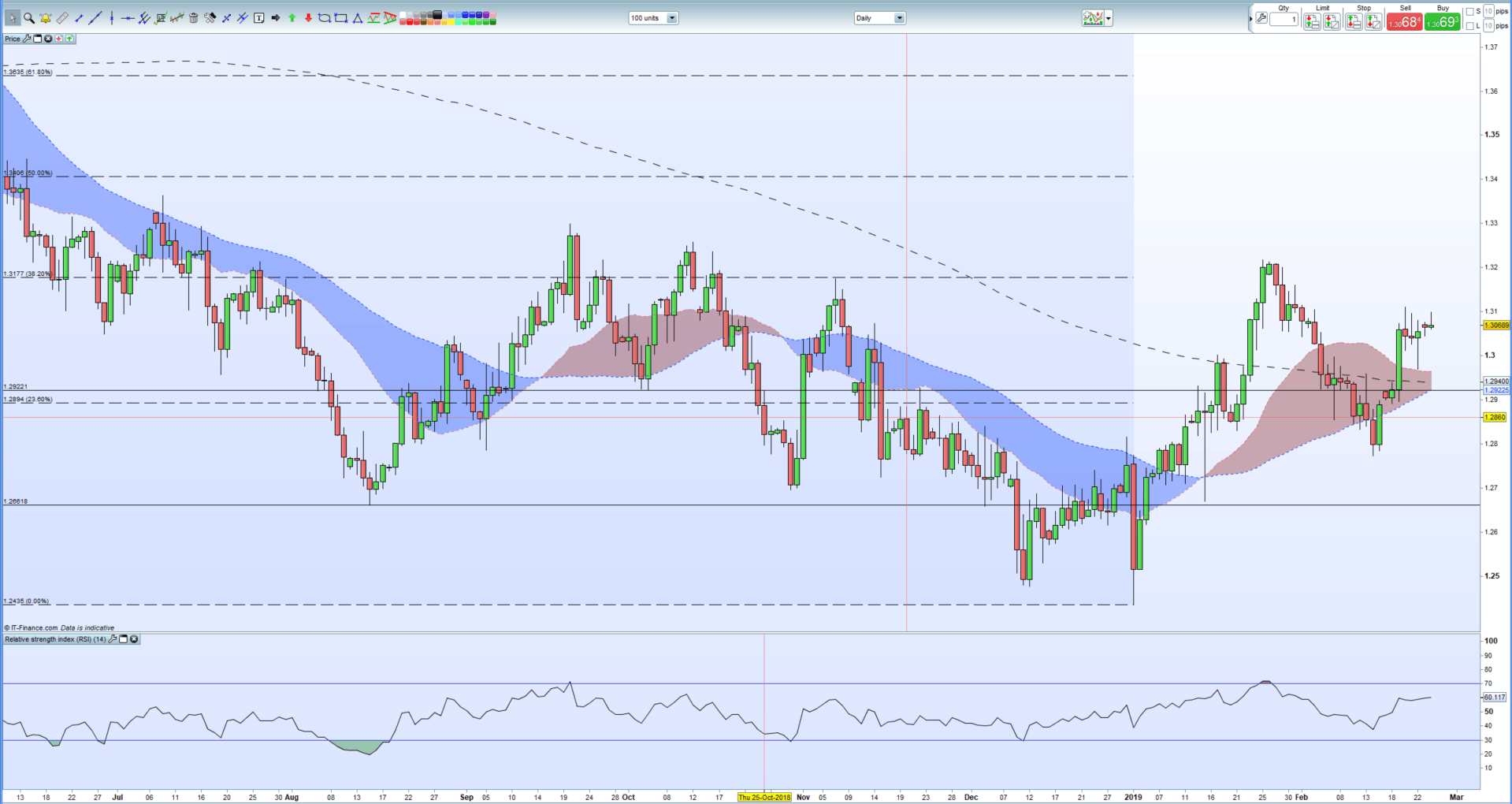Open RSI indicator wrench settings

(x=113, y=639)
